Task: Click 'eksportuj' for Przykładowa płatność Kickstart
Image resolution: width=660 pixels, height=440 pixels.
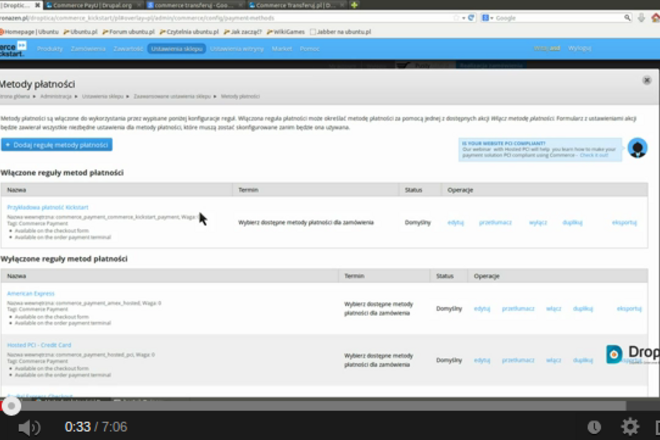Action: [625, 222]
